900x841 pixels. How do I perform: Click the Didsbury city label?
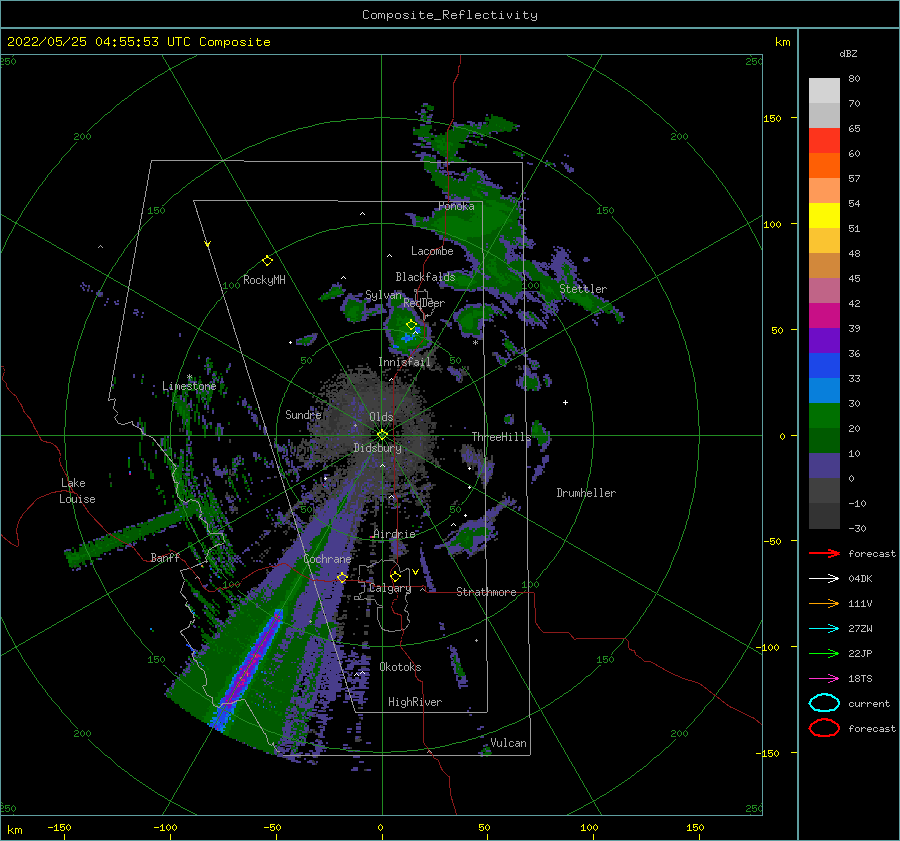click(x=377, y=448)
